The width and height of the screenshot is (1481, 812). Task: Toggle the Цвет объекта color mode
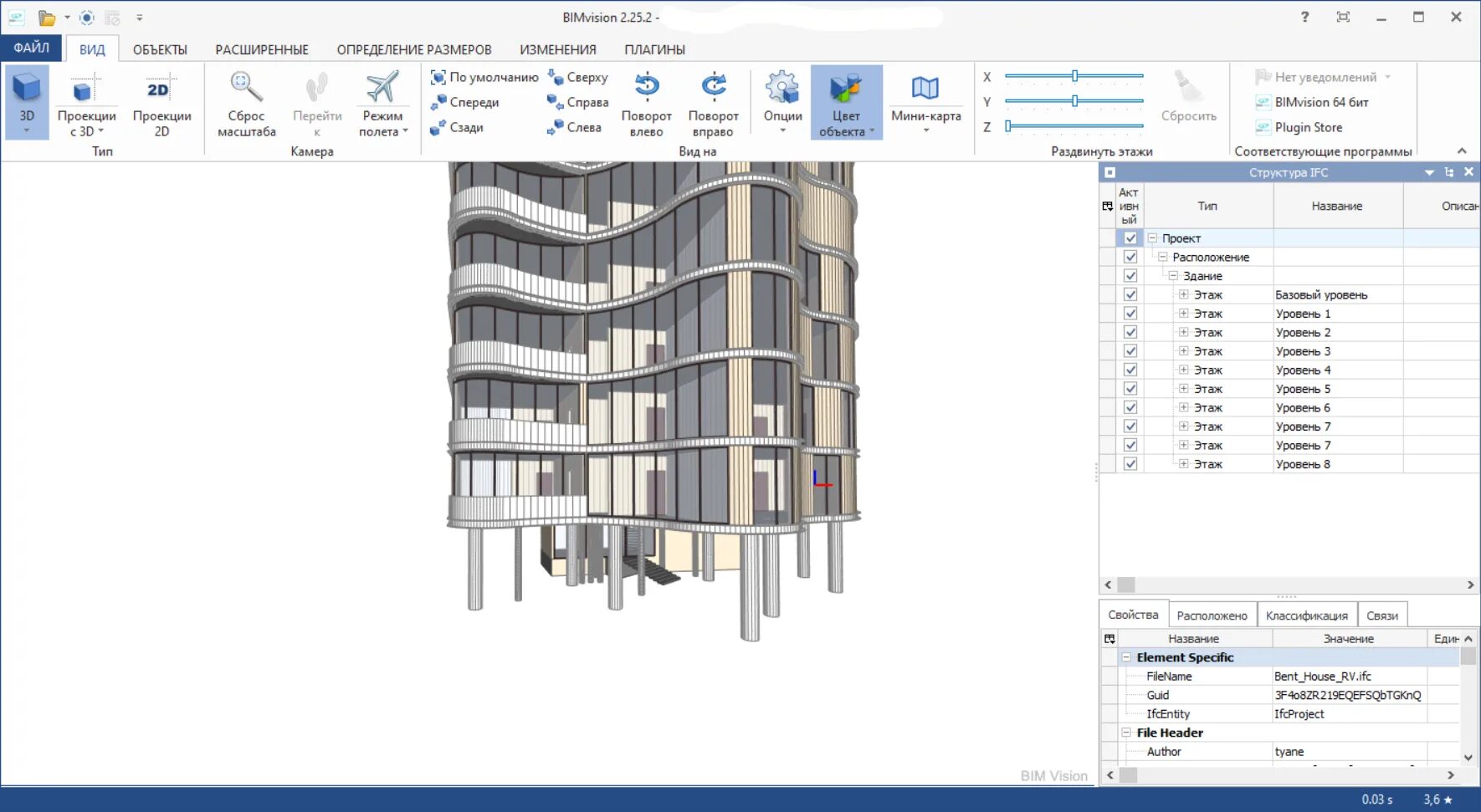[846, 102]
